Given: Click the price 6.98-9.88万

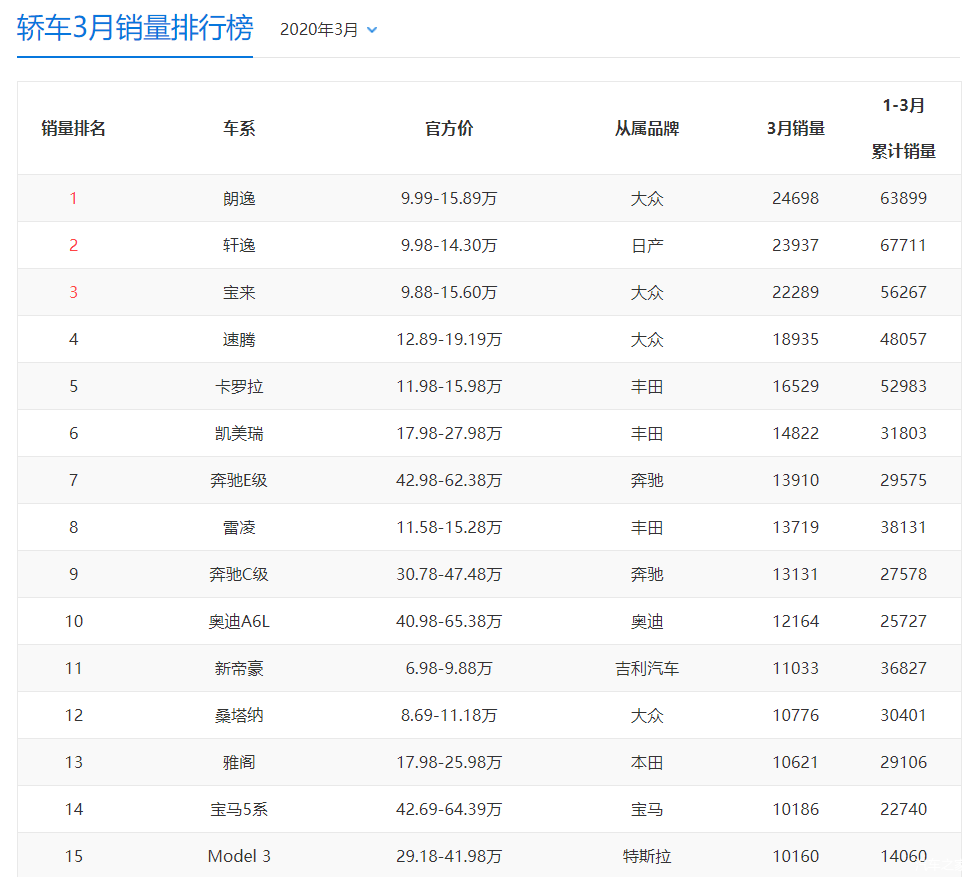Looking at the screenshot, I should (x=449, y=668).
